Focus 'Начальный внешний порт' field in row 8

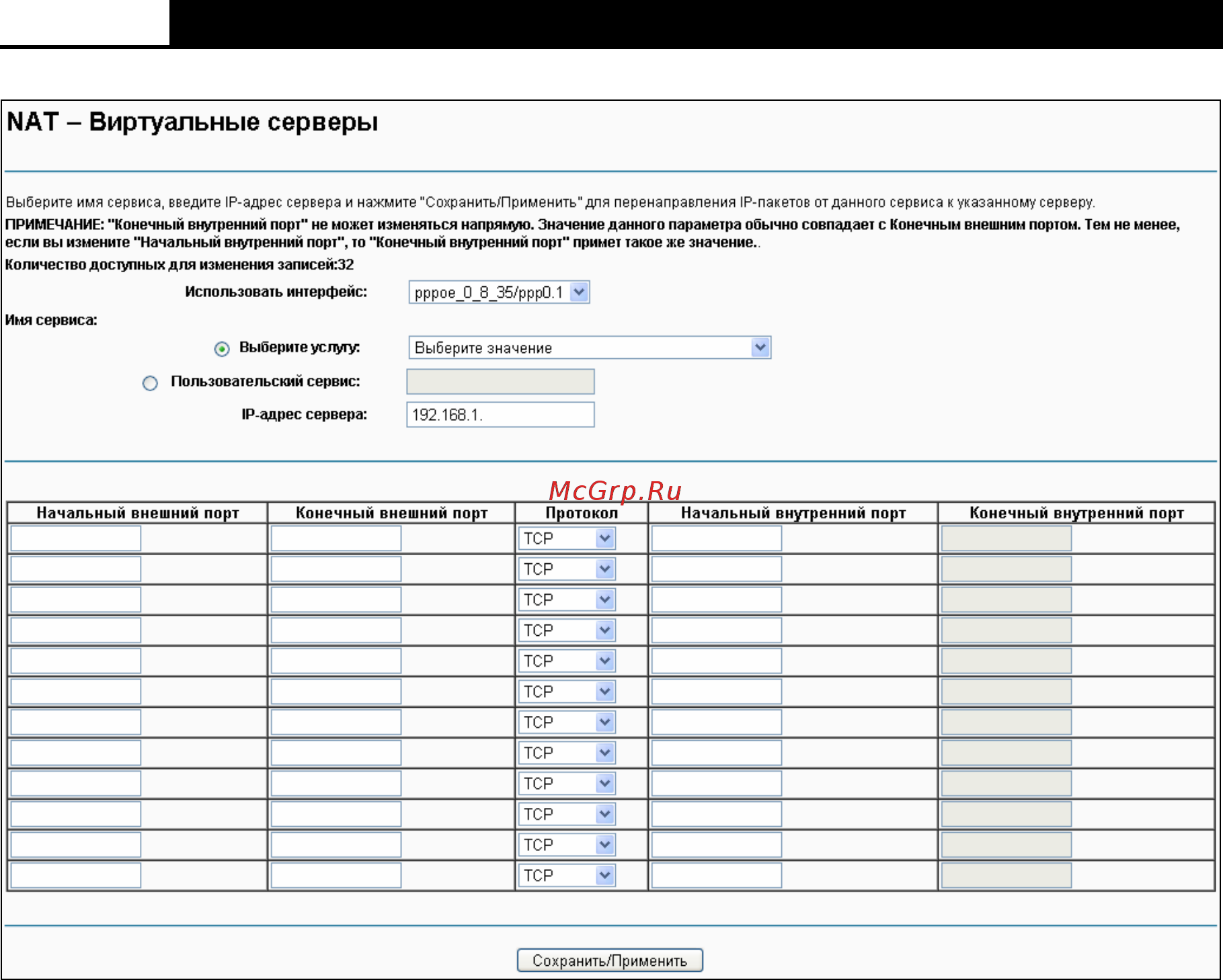(x=76, y=753)
